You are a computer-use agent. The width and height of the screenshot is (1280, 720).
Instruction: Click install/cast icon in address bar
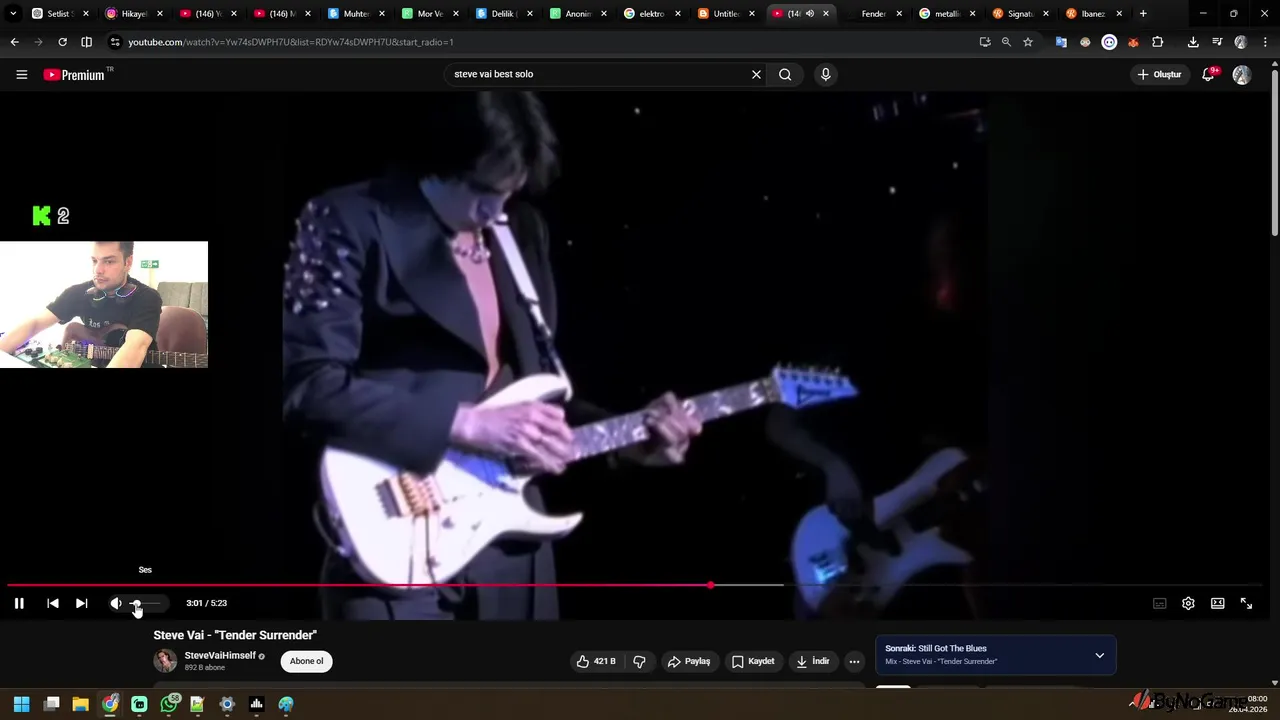click(x=985, y=42)
